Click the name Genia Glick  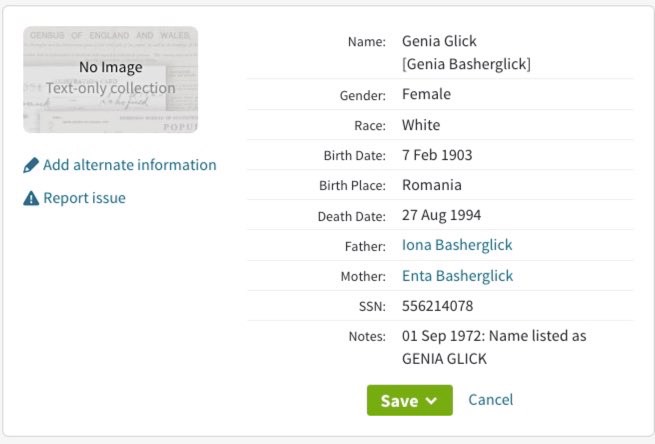[439, 42]
